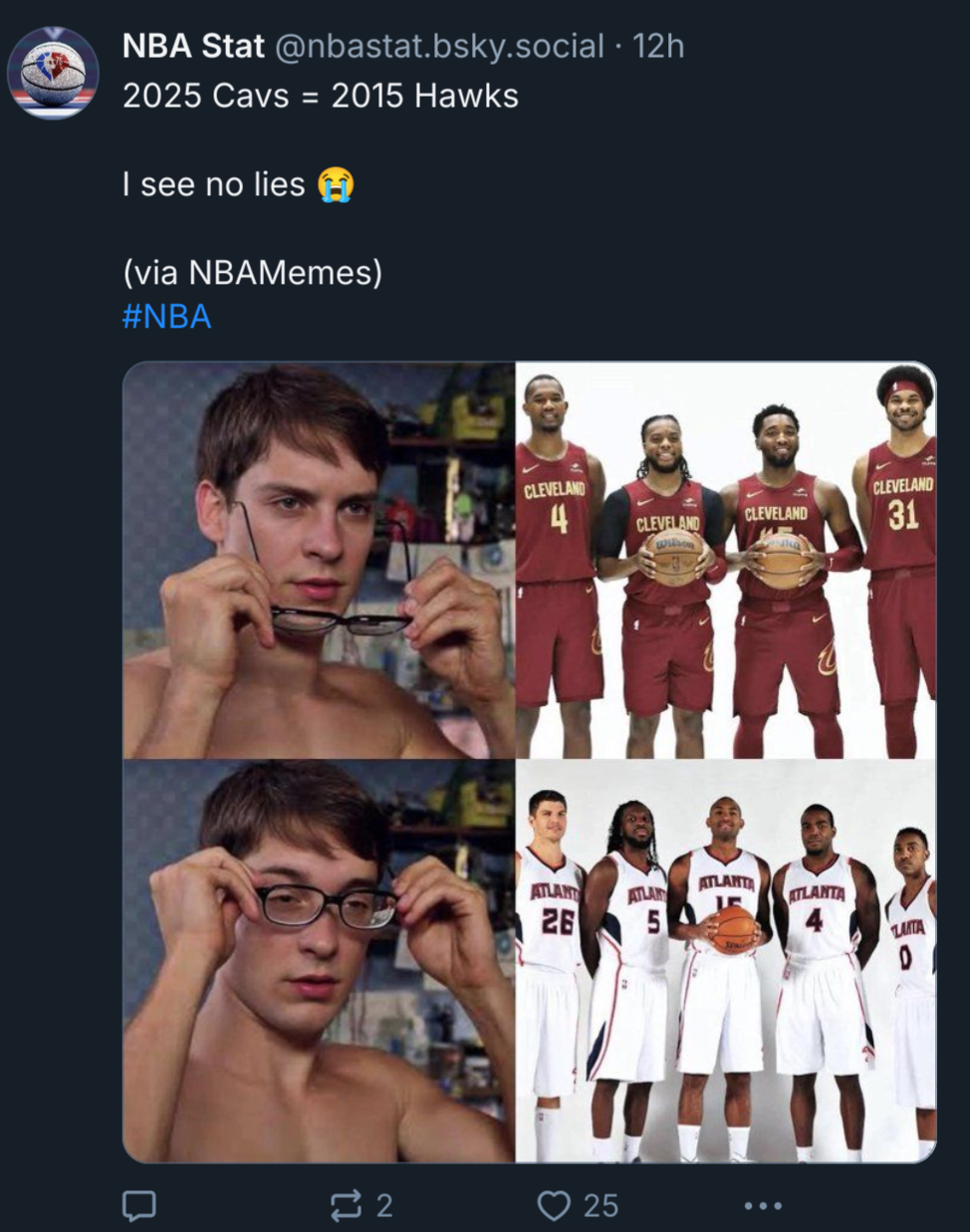The width and height of the screenshot is (970, 1232).
Task: Like the post with heart icon
Action: click(x=554, y=1206)
